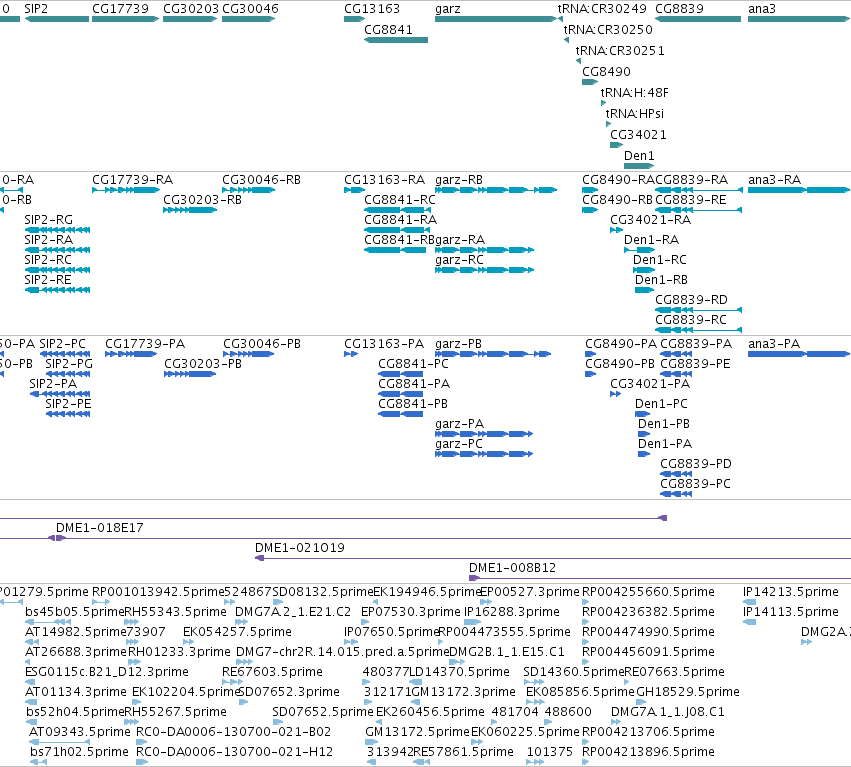The height and width of the screenshot is (767, 851).
Task: Select tRNA:HPsi label
Action: [x=634, y=113]
